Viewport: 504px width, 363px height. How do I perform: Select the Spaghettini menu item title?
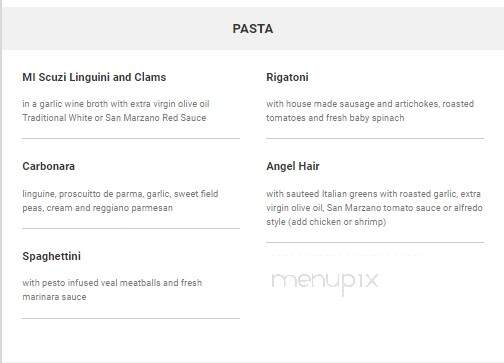click(51, 256)
